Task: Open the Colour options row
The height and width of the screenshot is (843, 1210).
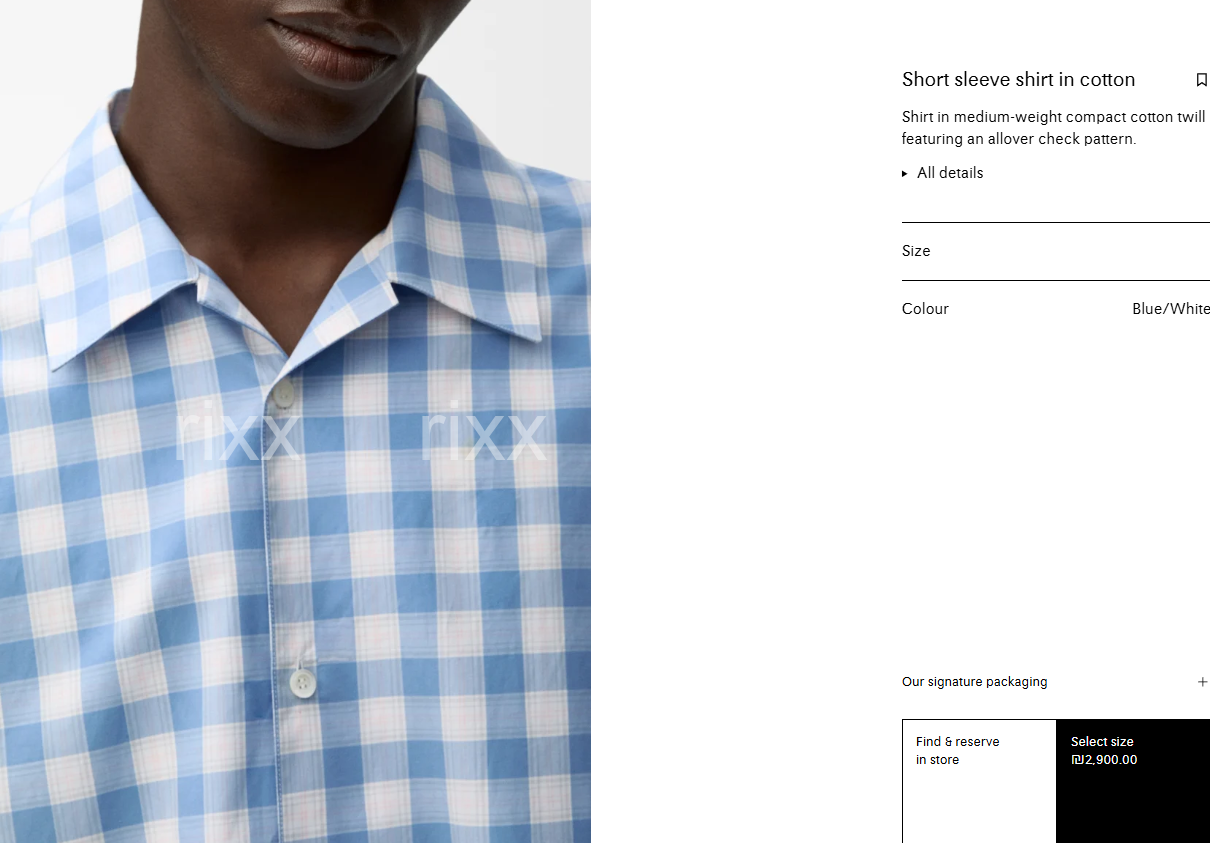Action: point(1056,309)
